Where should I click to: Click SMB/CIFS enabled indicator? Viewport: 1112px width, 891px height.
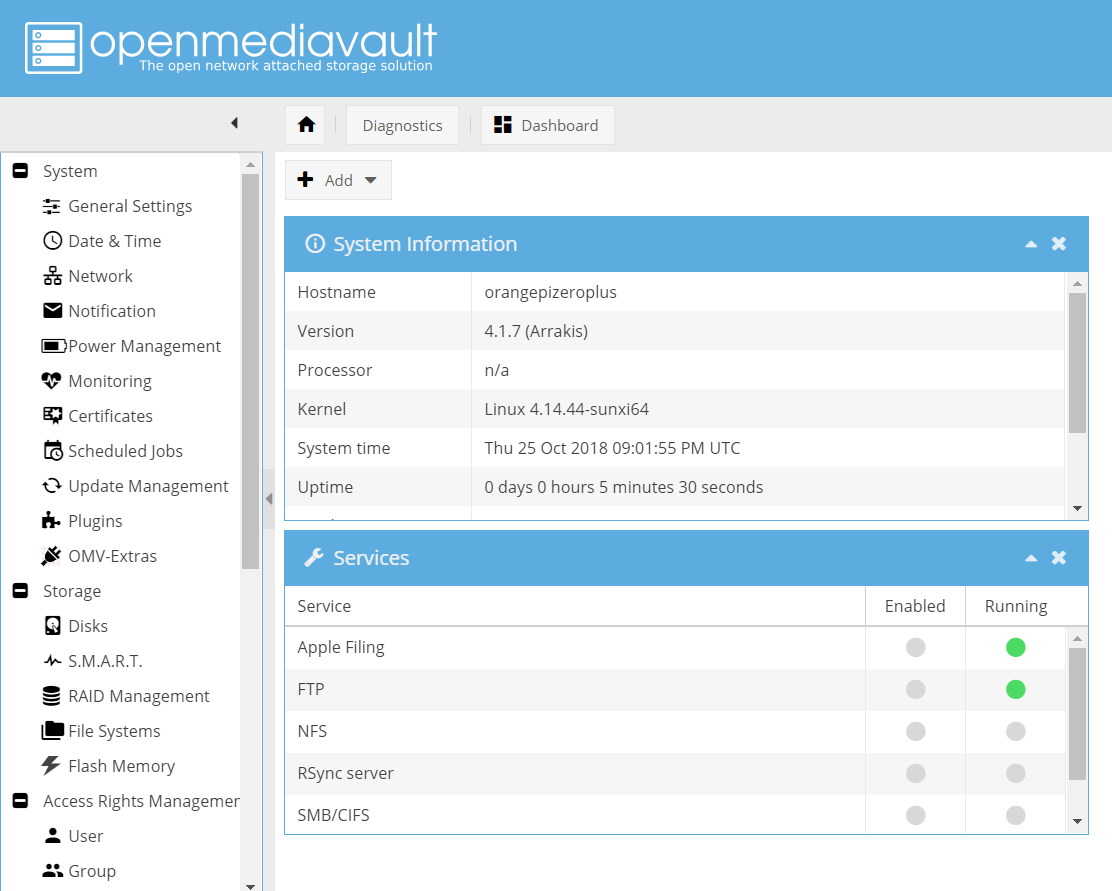click(x=916, y=814)
